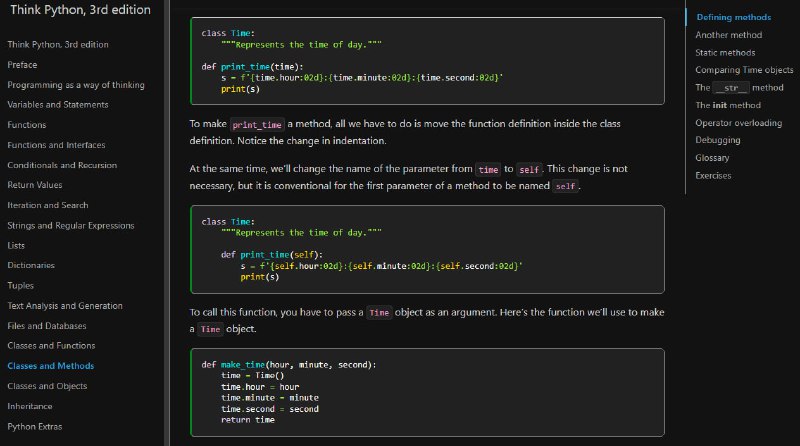
Task: Jump to Comparing Time objects section
Action: 744,70
